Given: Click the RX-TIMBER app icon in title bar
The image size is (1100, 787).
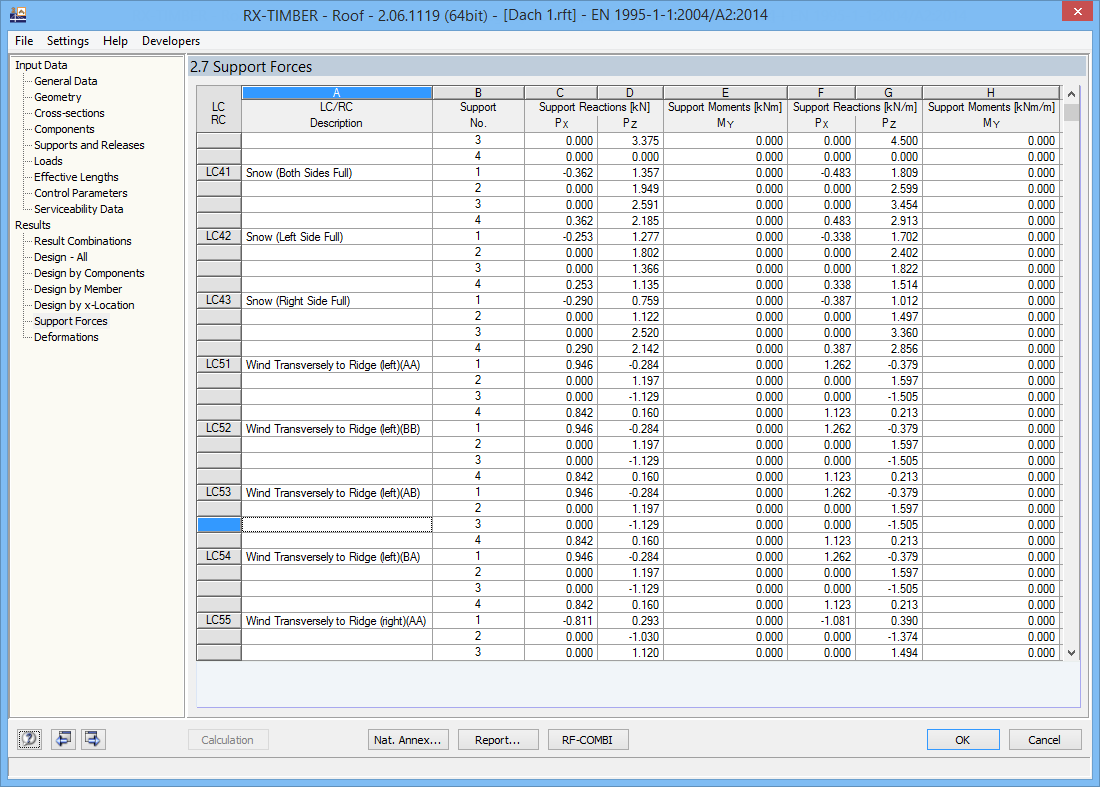Looking at the screenshot, I should 18,14.
